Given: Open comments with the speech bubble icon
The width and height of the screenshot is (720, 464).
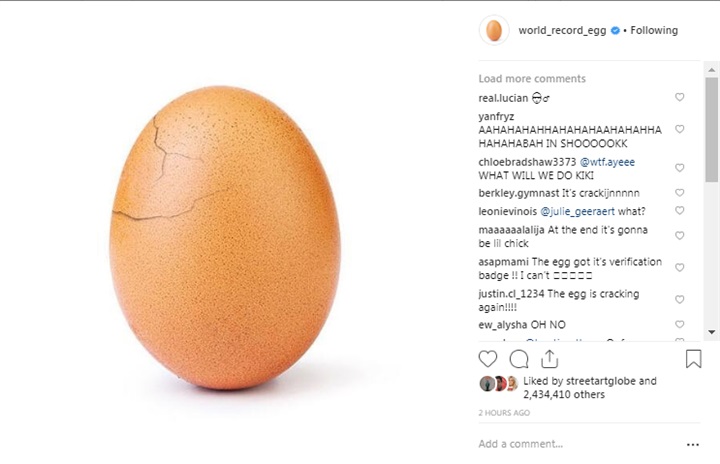Looking at the screenshot, I should [519, 358].
